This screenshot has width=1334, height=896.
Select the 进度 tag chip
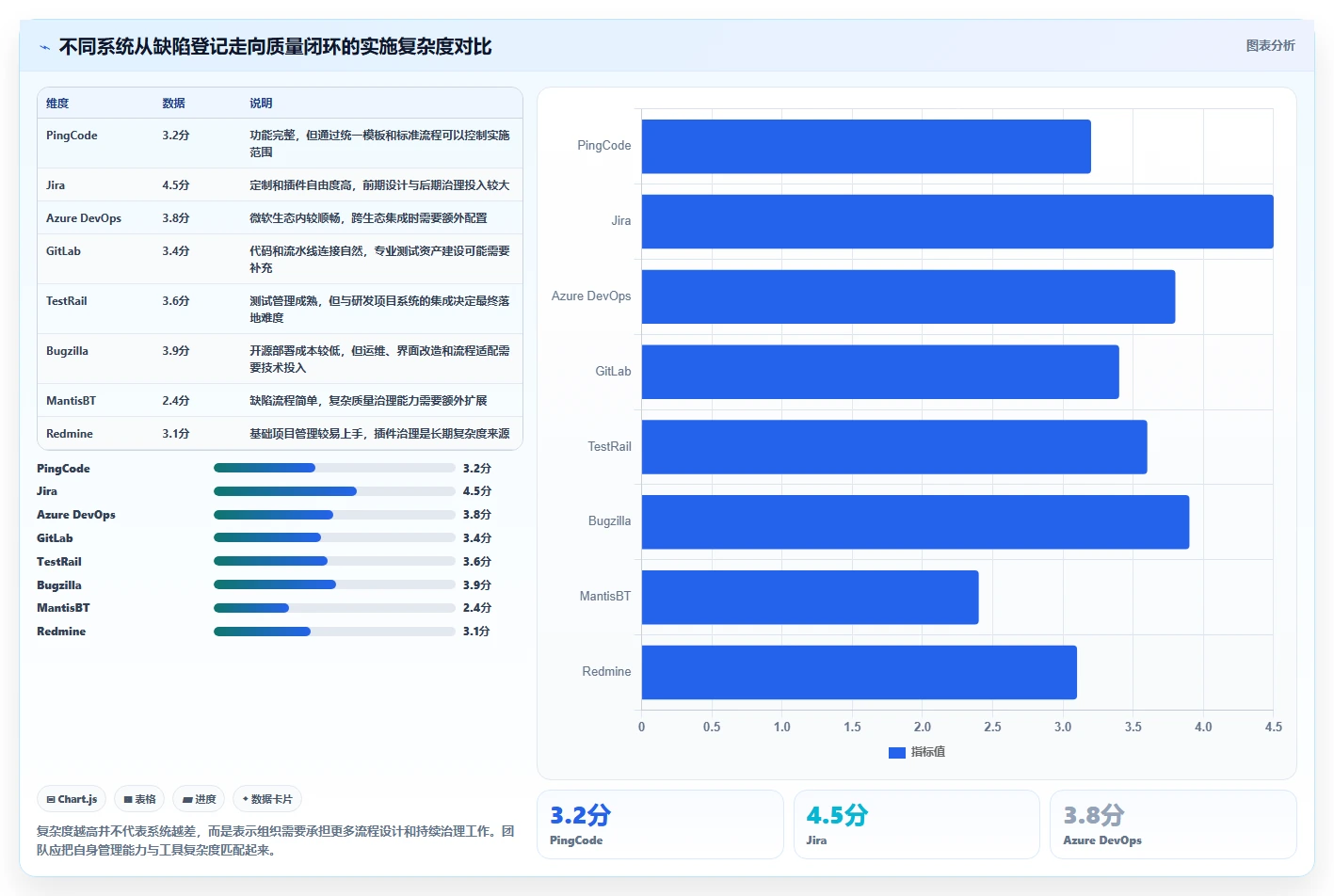pos(199,799)
